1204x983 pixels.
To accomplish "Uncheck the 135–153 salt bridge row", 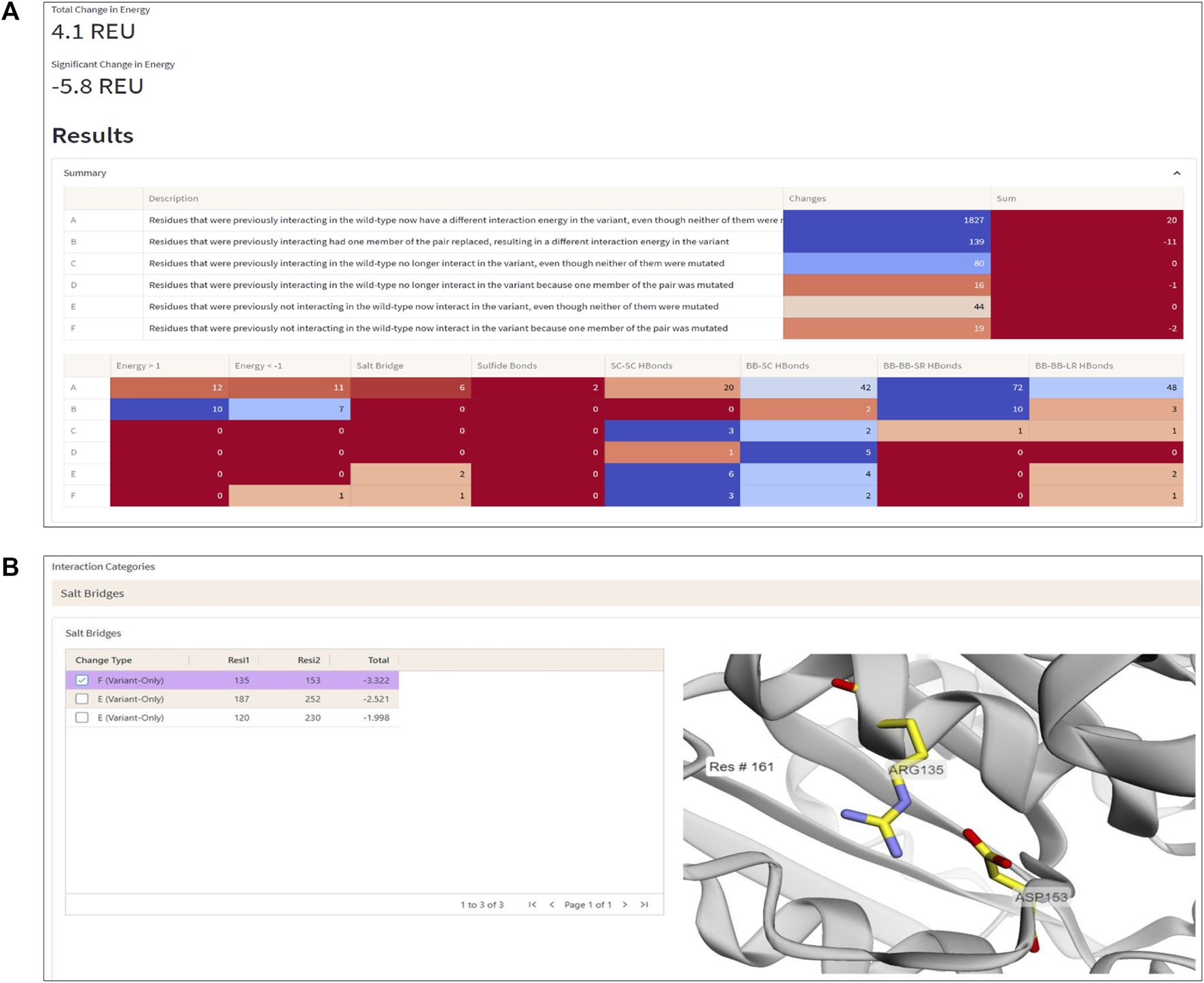I will 82,680.
